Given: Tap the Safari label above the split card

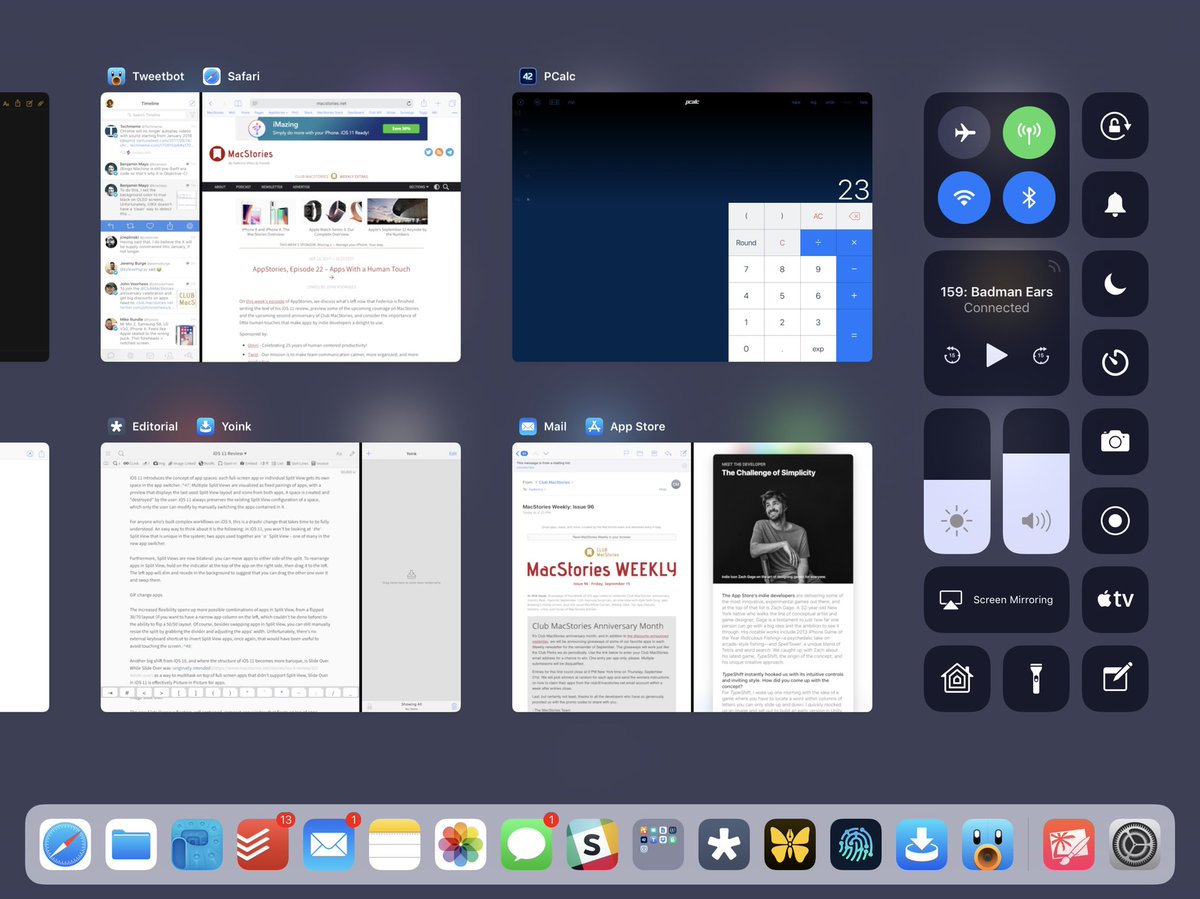Looking at the screenshot, I should tap(243, 76).
